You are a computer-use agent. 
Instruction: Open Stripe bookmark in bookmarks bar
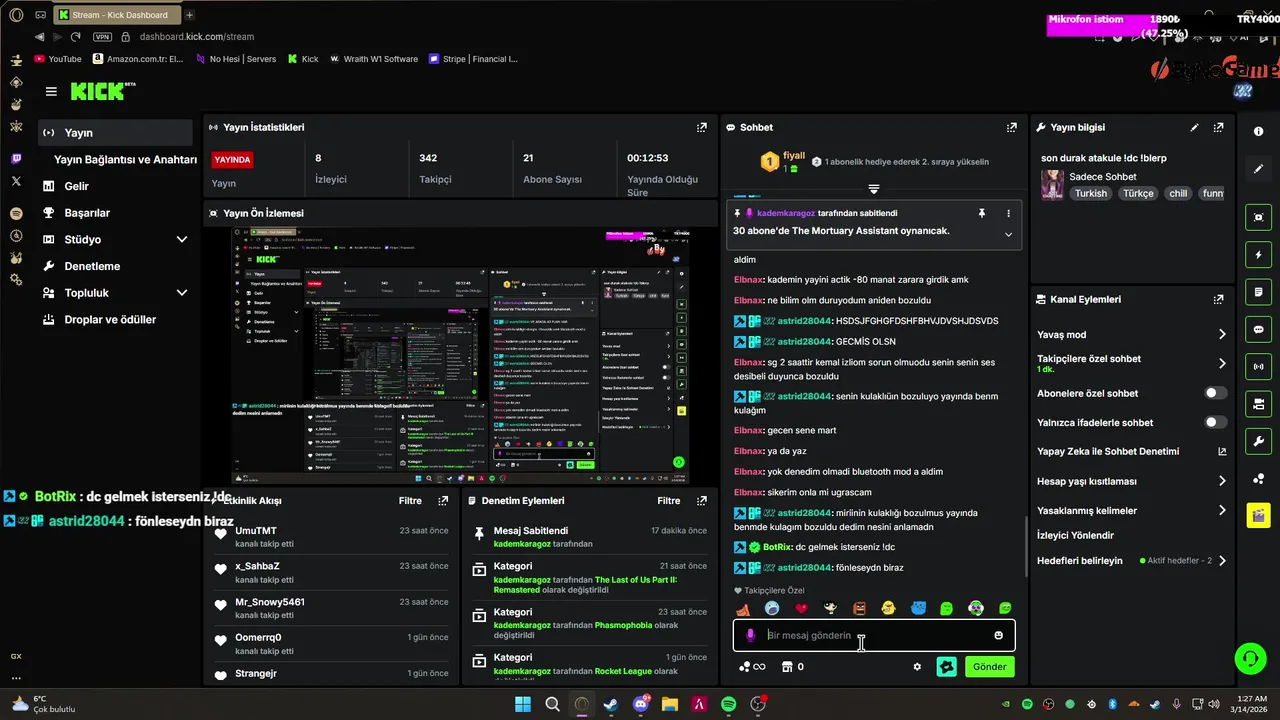click(x=473, y=59)
